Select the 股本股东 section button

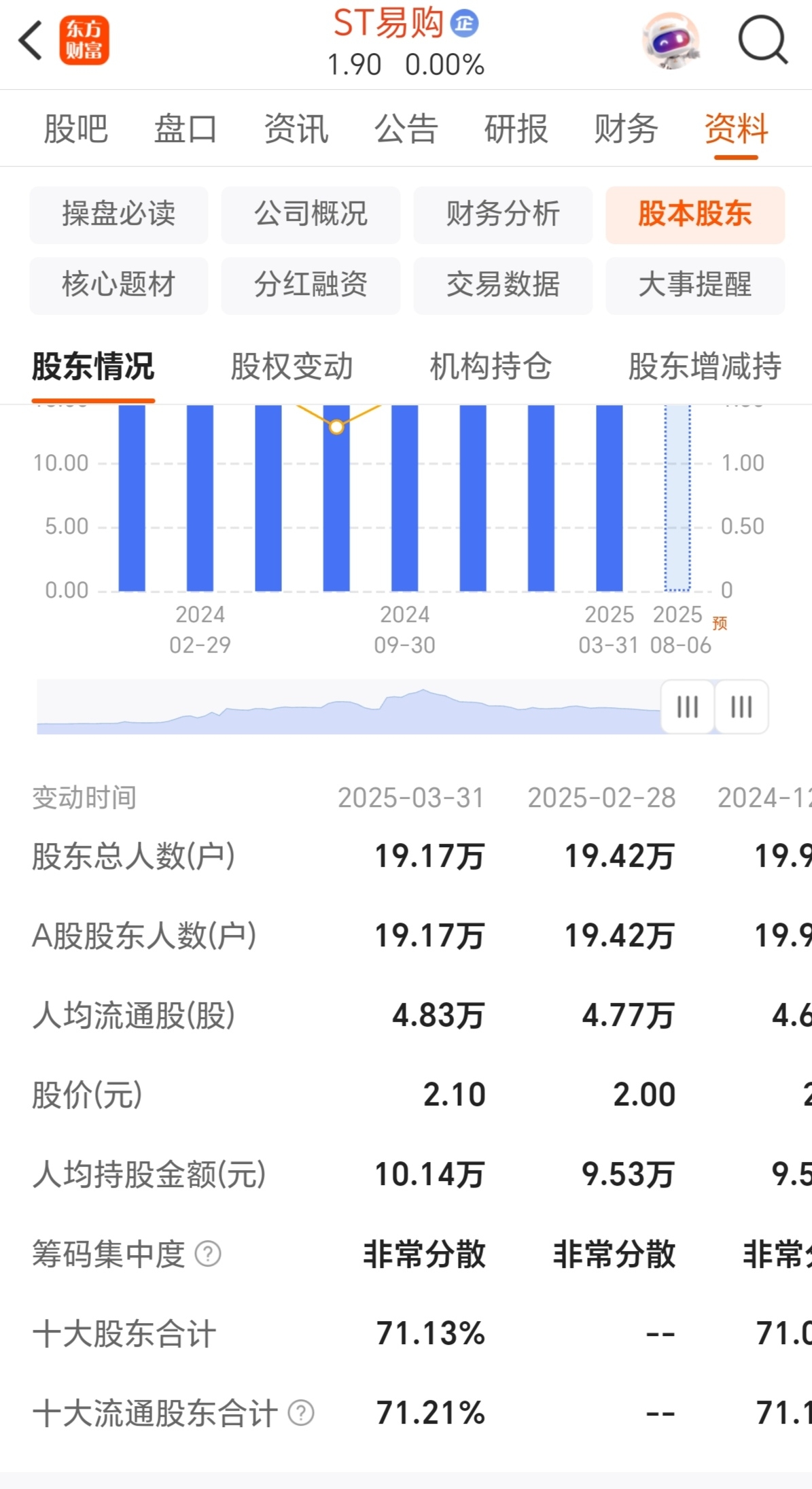click(x=695, y=214)
